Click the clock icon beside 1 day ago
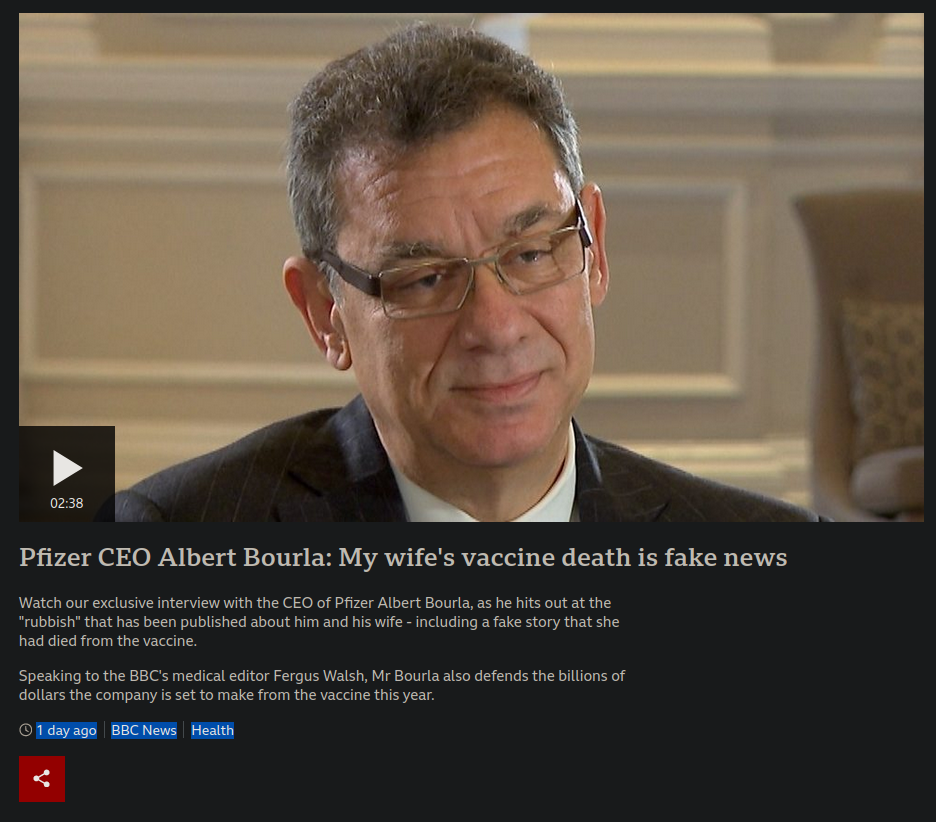The width and height of the screenshot is (936, 822). click(x=26, y=729)
